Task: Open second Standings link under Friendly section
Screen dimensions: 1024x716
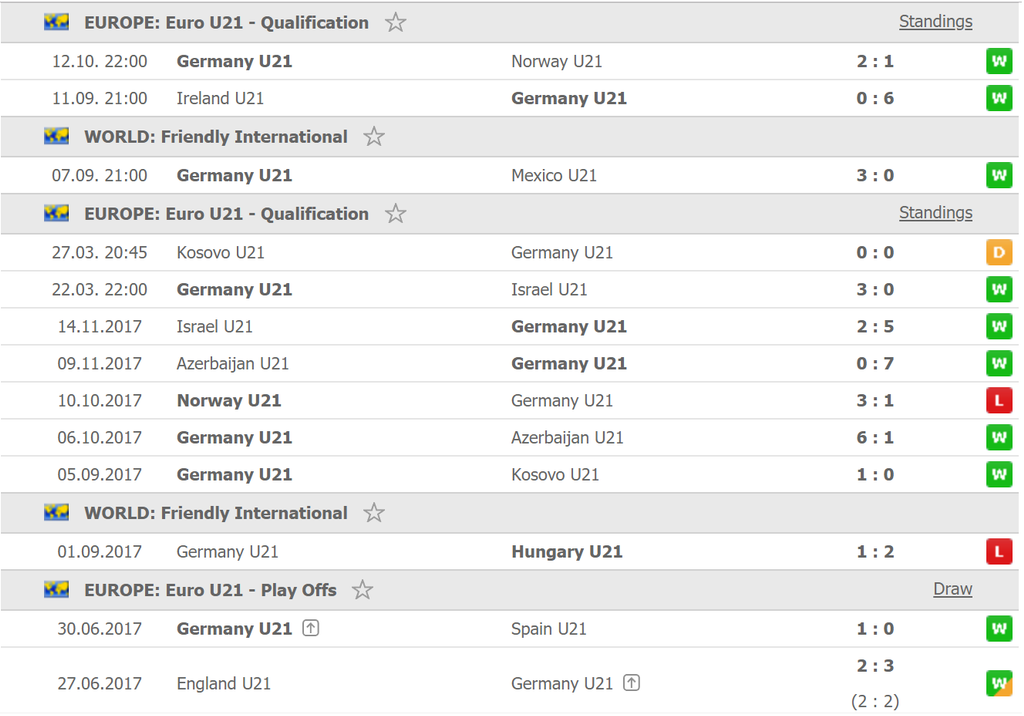Action: tap(935, 213)
